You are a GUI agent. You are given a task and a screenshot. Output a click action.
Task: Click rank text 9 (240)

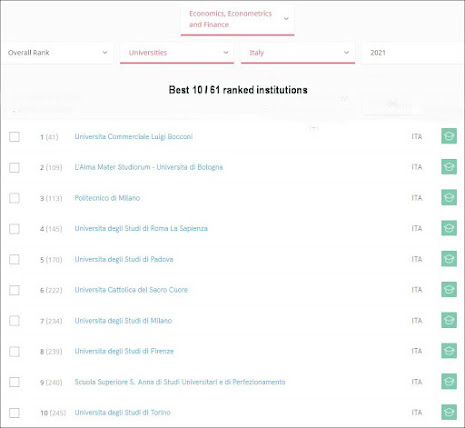[x=51, y=382]
